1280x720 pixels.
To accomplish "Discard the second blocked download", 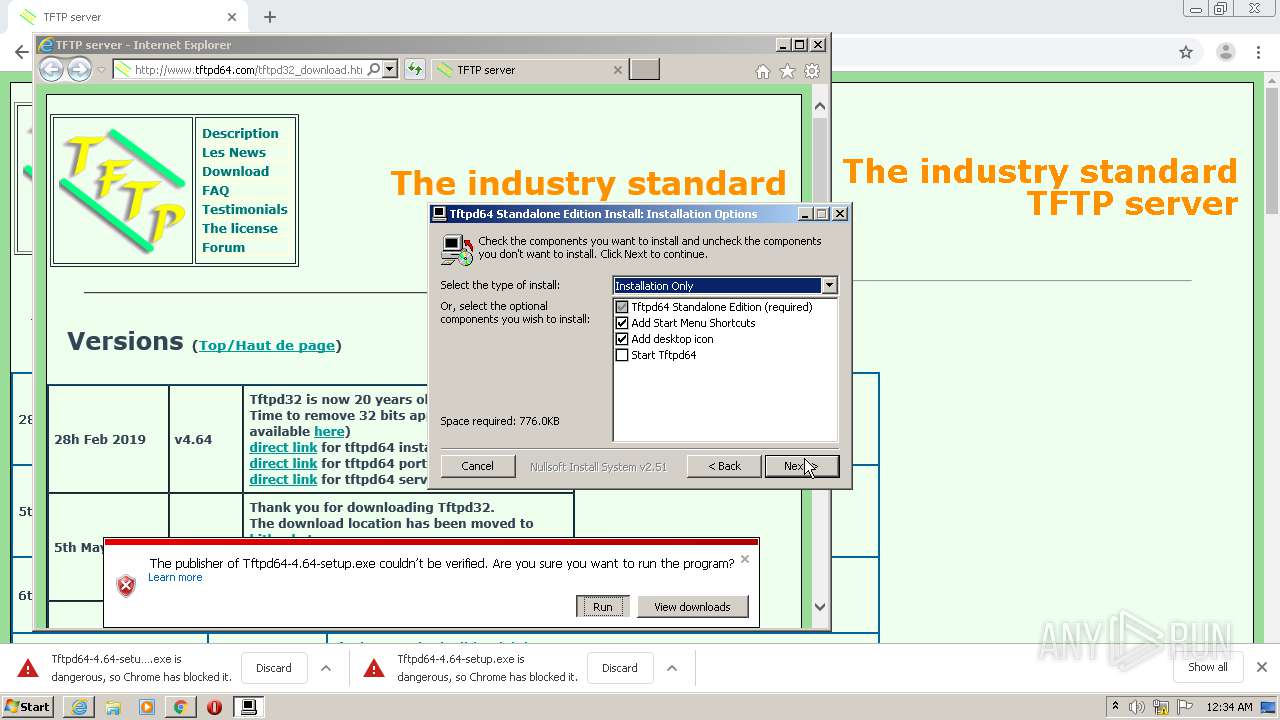I will click(x=620, y=668).
